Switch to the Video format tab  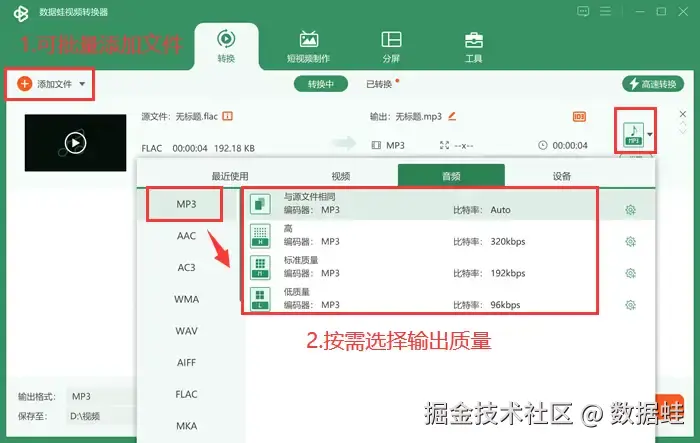(341, 176)
